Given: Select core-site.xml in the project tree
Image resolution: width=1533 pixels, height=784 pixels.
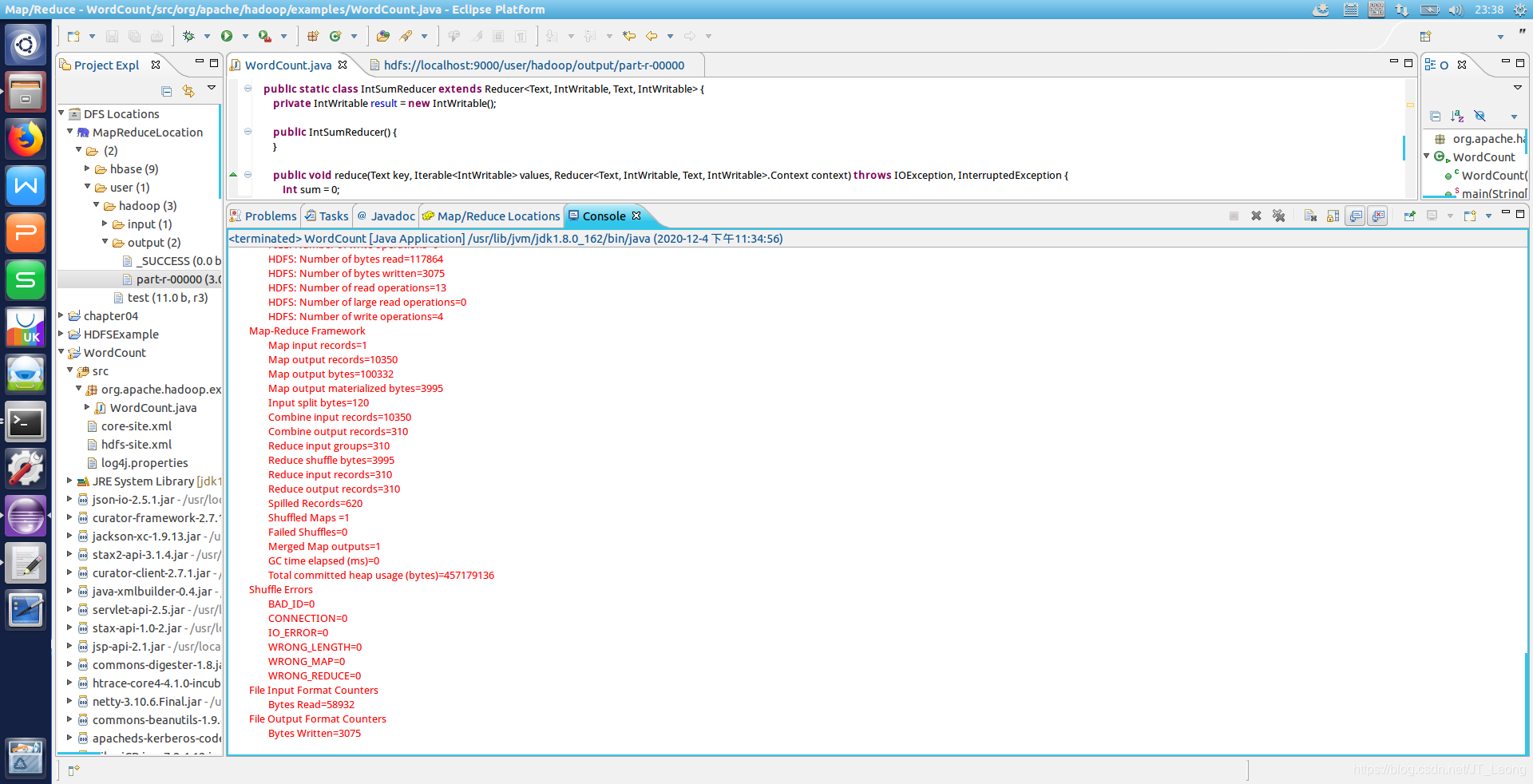Looking at the screenshot, I should (136, 426).
